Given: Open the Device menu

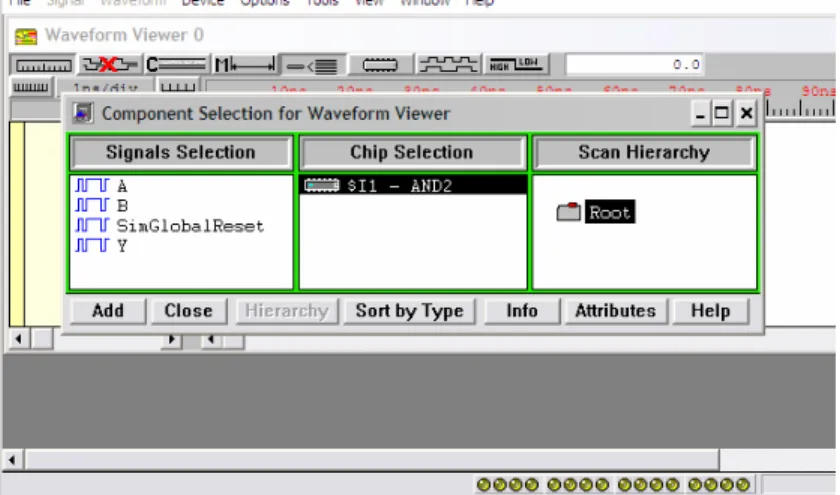Looking at the screenshot, I should click(202, 3).
